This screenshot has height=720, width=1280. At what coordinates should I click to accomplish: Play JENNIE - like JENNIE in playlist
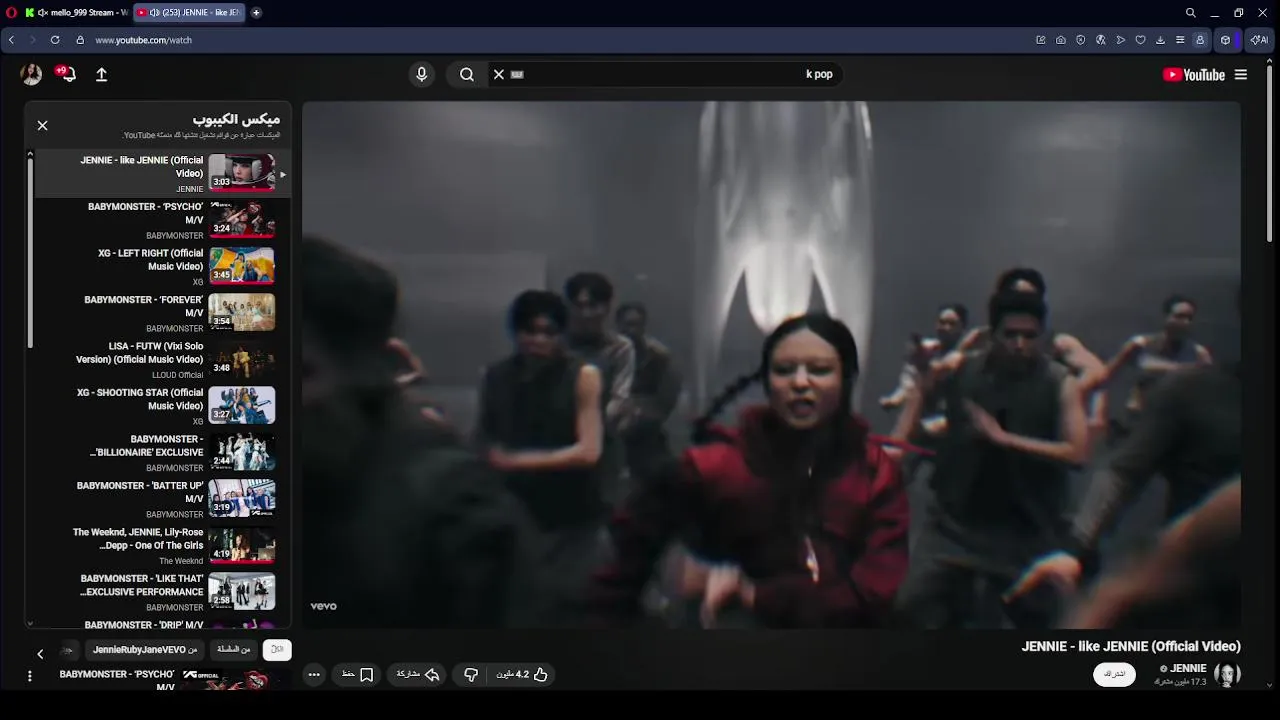pos(162,174)
